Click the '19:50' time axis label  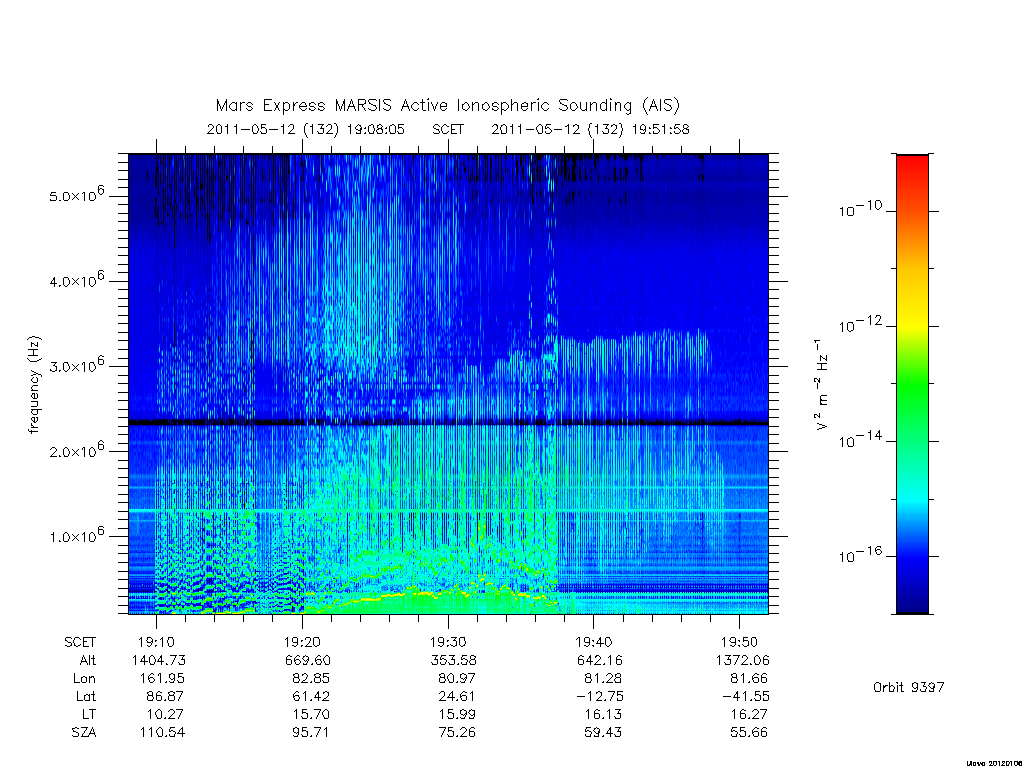click(739, 643)
